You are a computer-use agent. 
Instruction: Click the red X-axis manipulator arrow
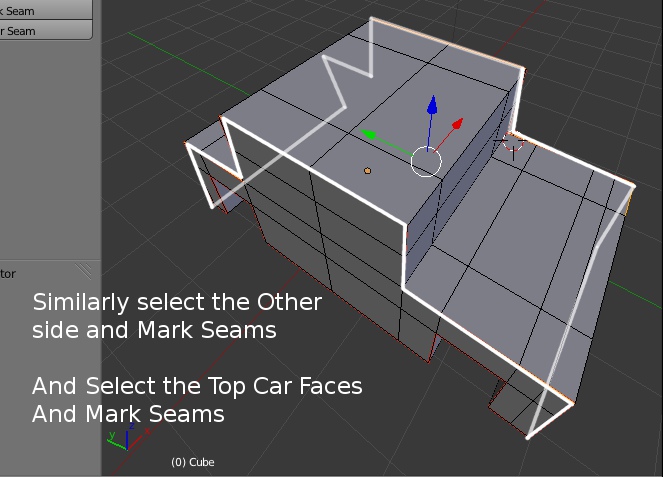458,124
